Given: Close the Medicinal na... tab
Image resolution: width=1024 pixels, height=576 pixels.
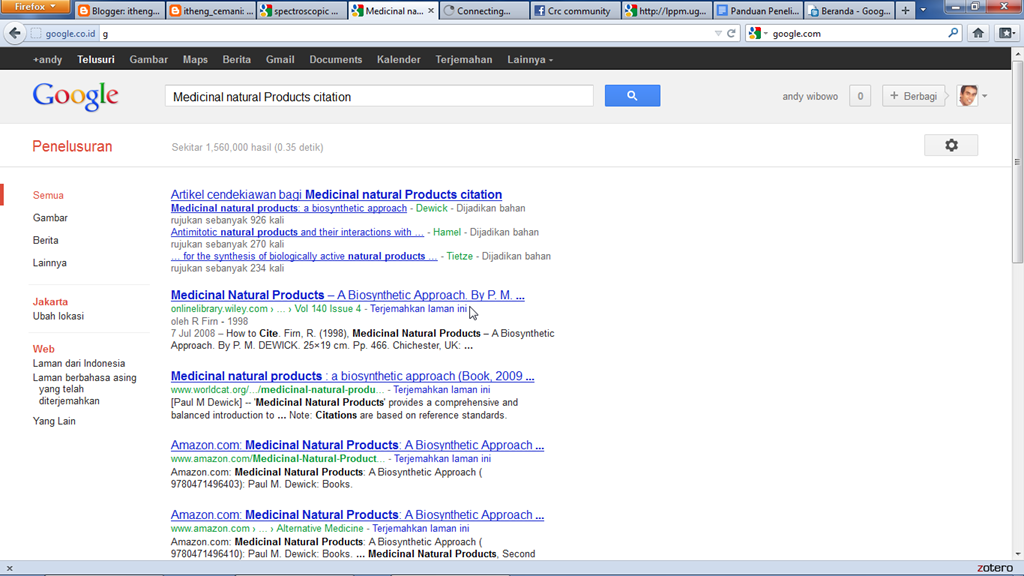Looking at the screenshot, I should (430, 10).
